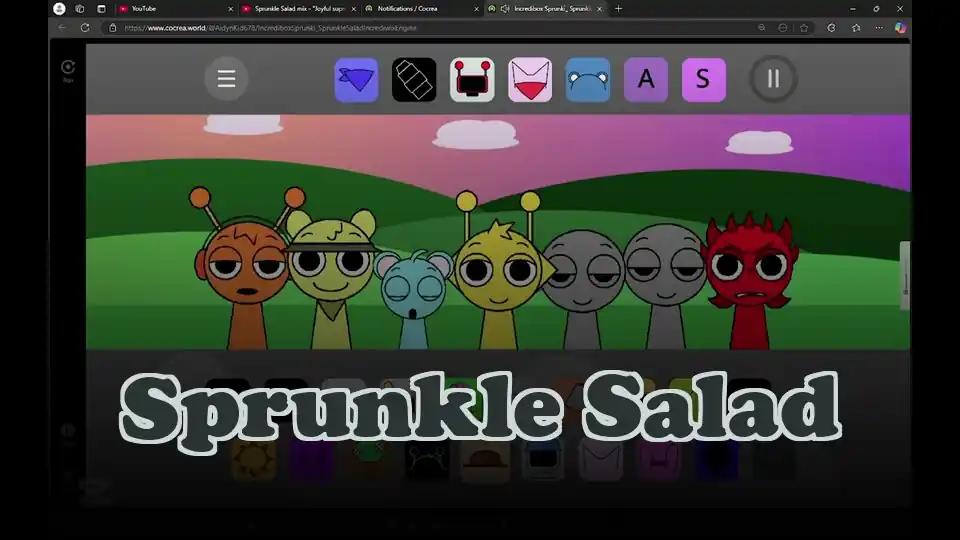Pick the black icon with white bottle
This screenshot has width=960, height=540.
(x=414, y=80)
